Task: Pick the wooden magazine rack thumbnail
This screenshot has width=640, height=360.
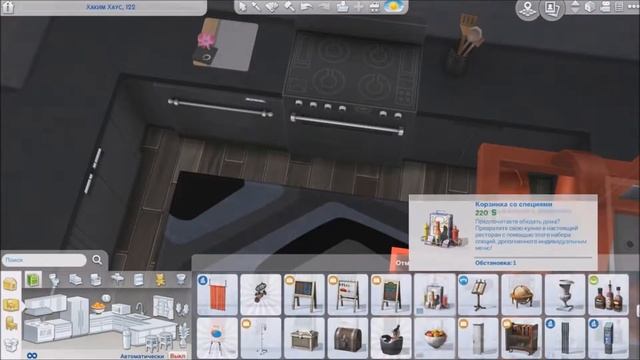Action: (522, 338)
